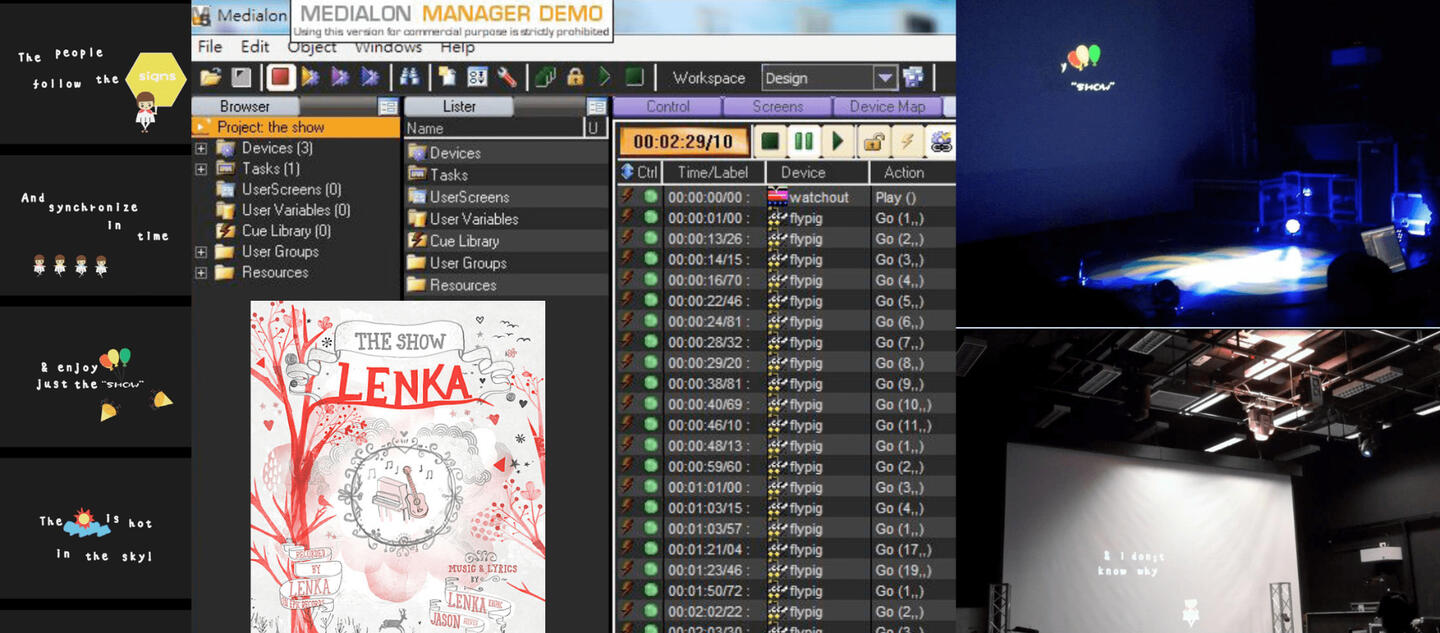Switch to the Screens tab

pos(777,107)
